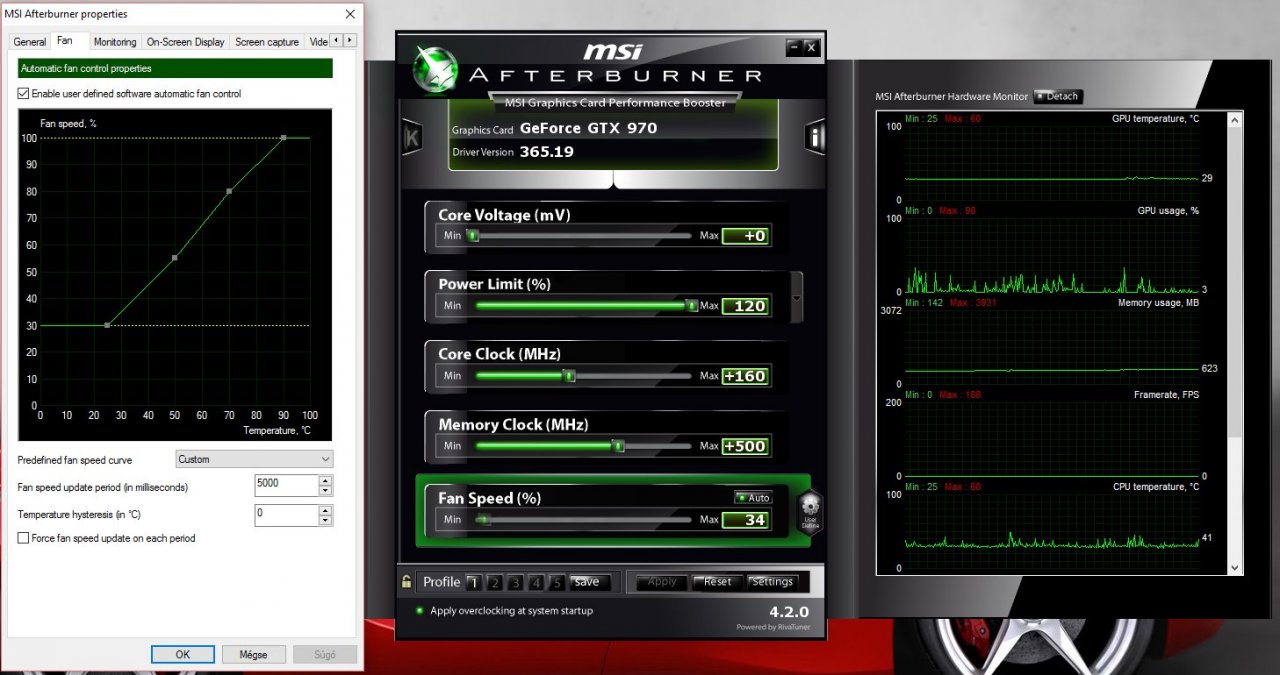
Task: Select Profile slot 5
Action: pyautogui.click(x=557, y=582)
